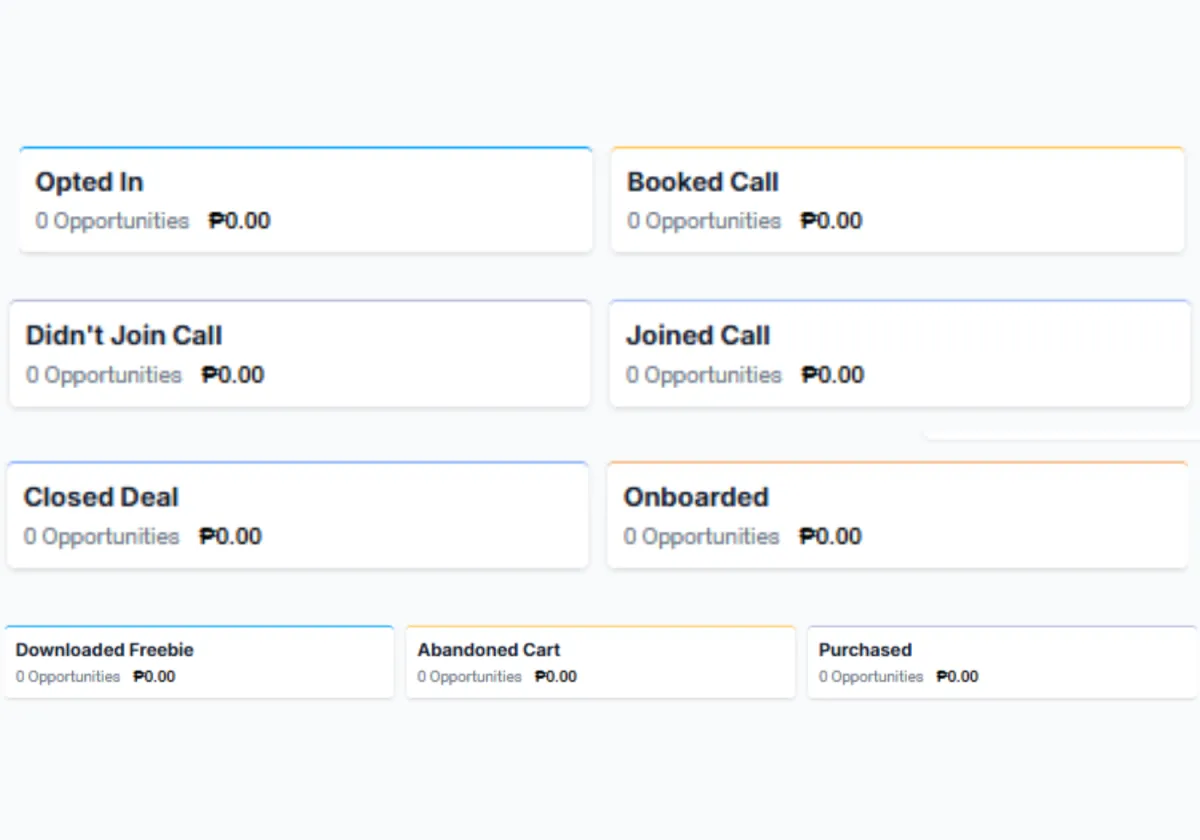This screenshot has width=1200, height=840.
Task: Click opportunities count under Joined Call
Action: [x=703, y=375]
